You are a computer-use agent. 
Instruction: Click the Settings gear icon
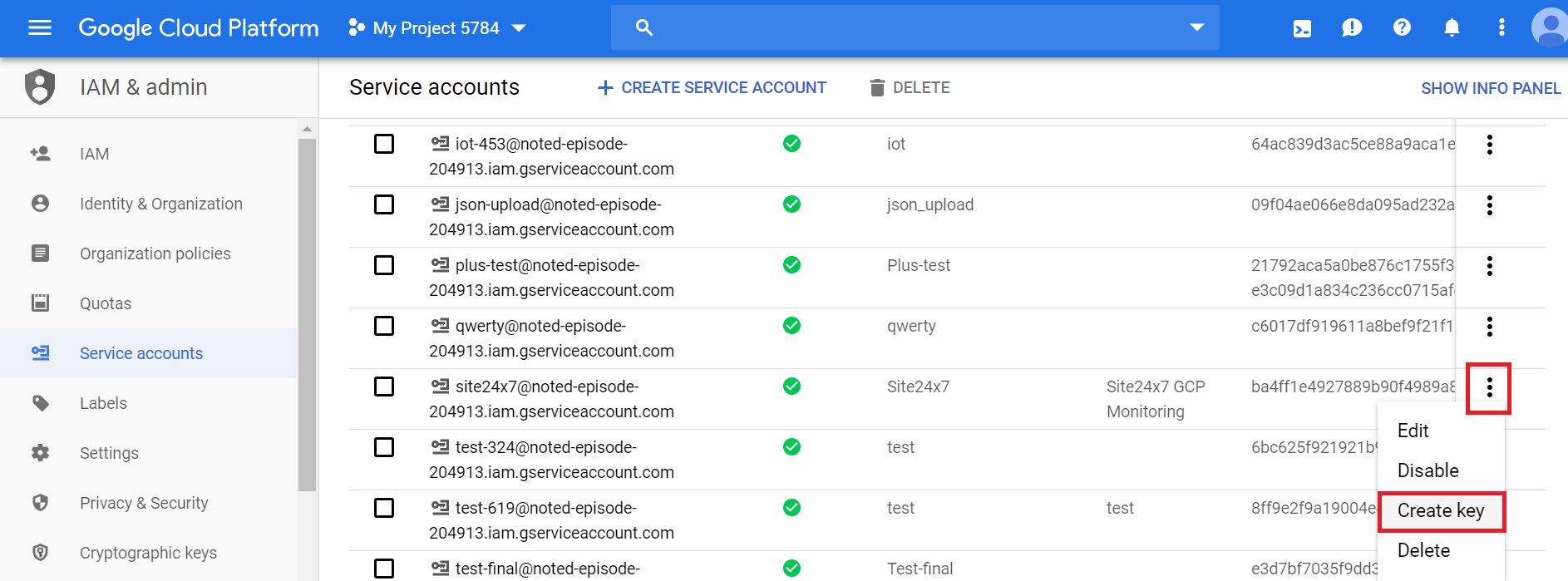click(40, 453)
